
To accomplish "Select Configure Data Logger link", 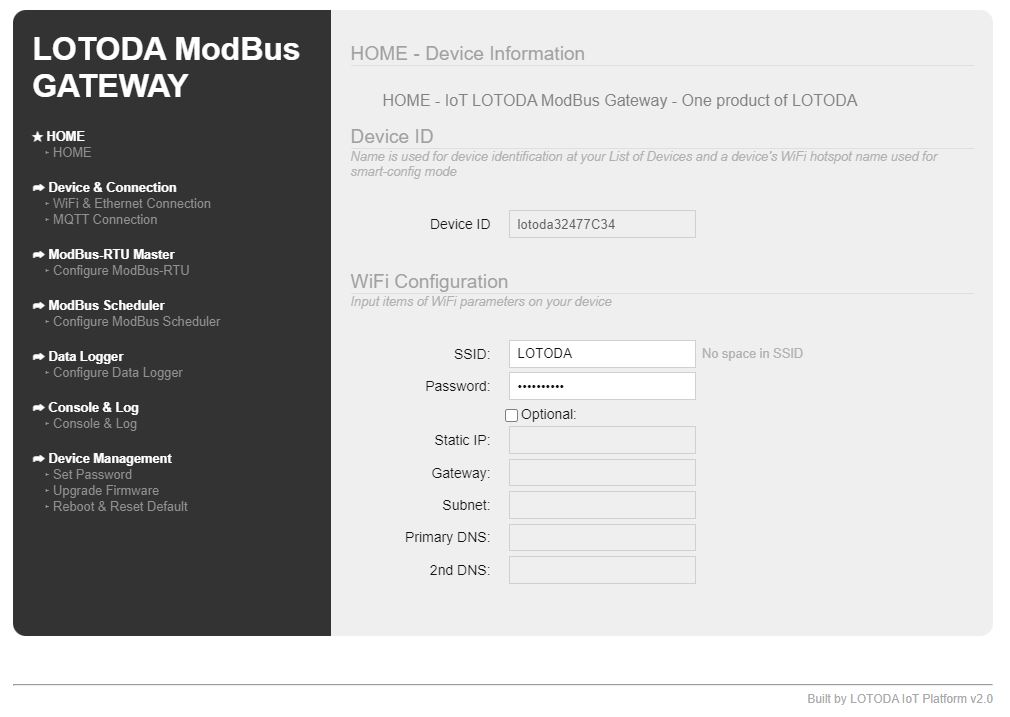I will [x=117, y=373].
